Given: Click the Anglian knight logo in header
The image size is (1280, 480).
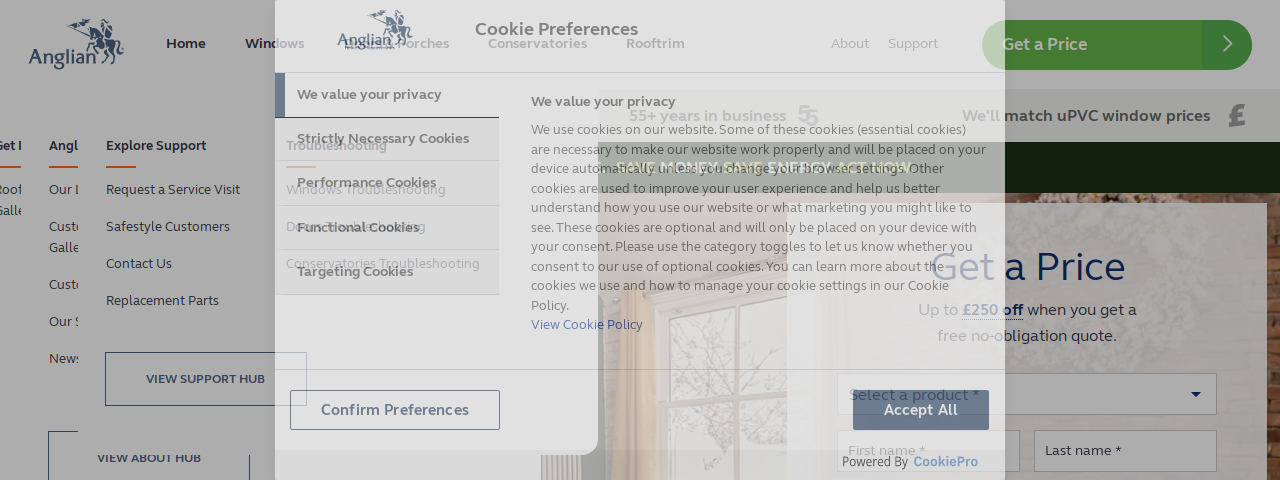Looking at the screenshot, I should coord(76,44).
